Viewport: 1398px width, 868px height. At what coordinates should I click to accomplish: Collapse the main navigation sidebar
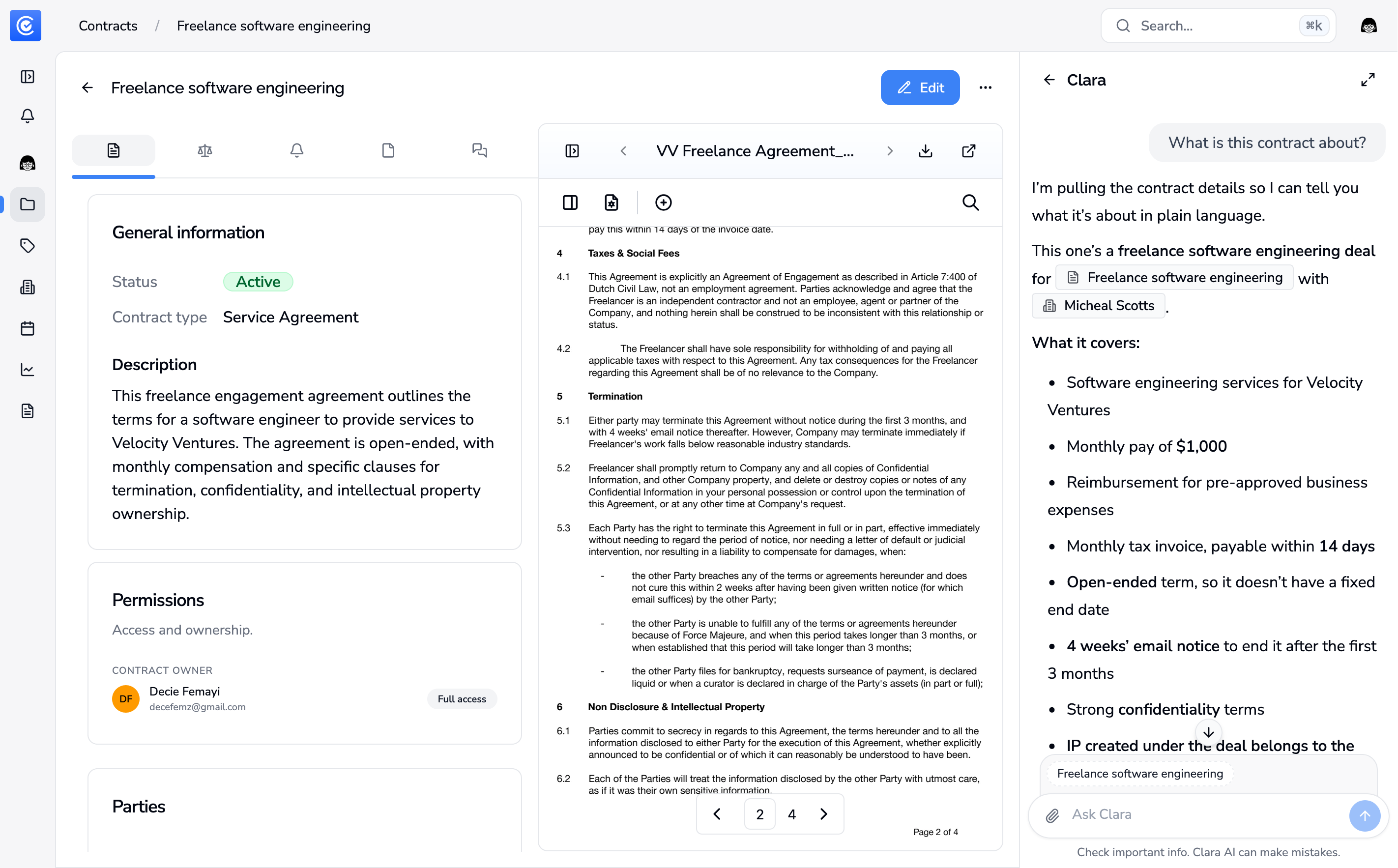(x=27, y=76)
